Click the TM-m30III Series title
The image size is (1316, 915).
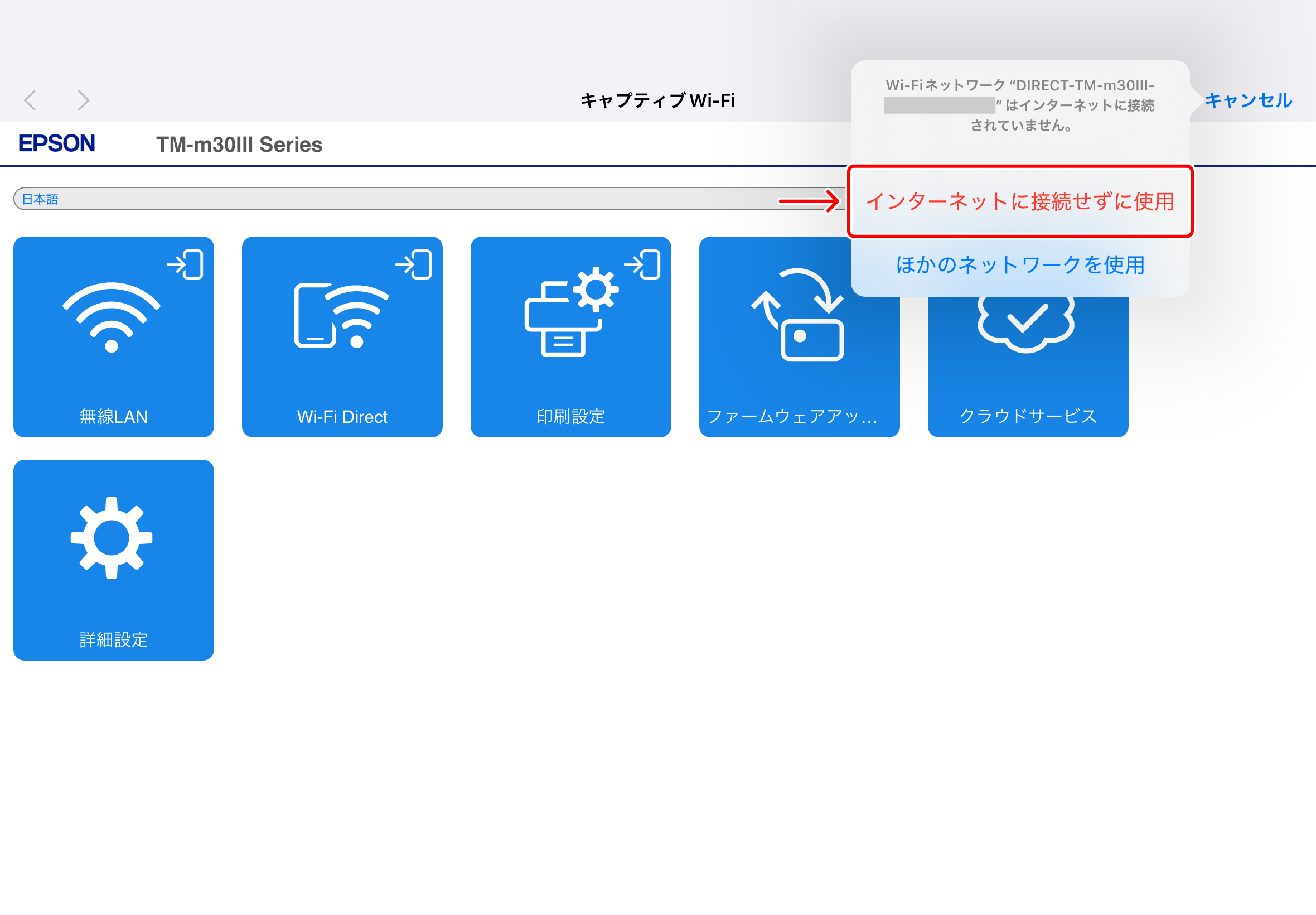[x=239, y=145]
